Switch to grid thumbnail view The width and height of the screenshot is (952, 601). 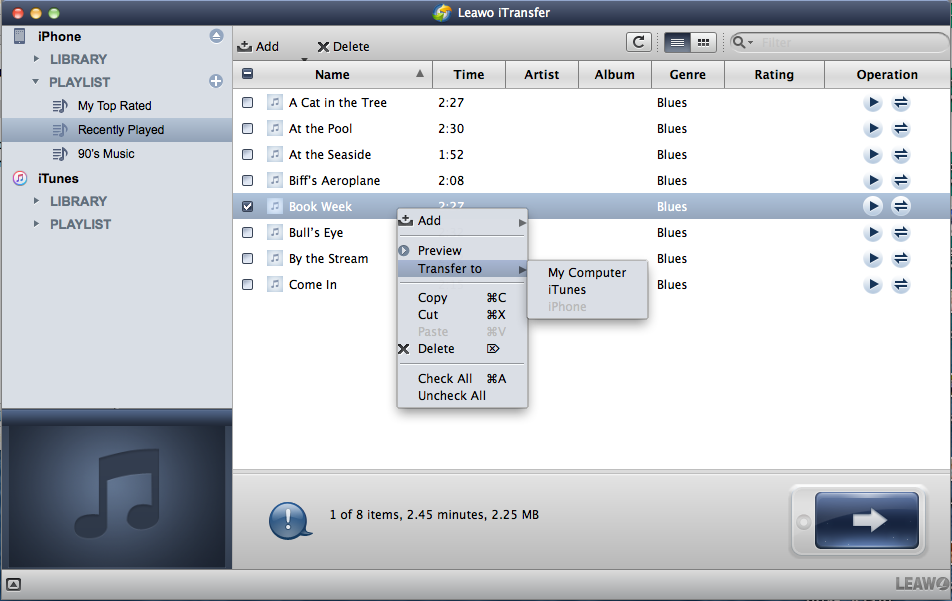704,42
